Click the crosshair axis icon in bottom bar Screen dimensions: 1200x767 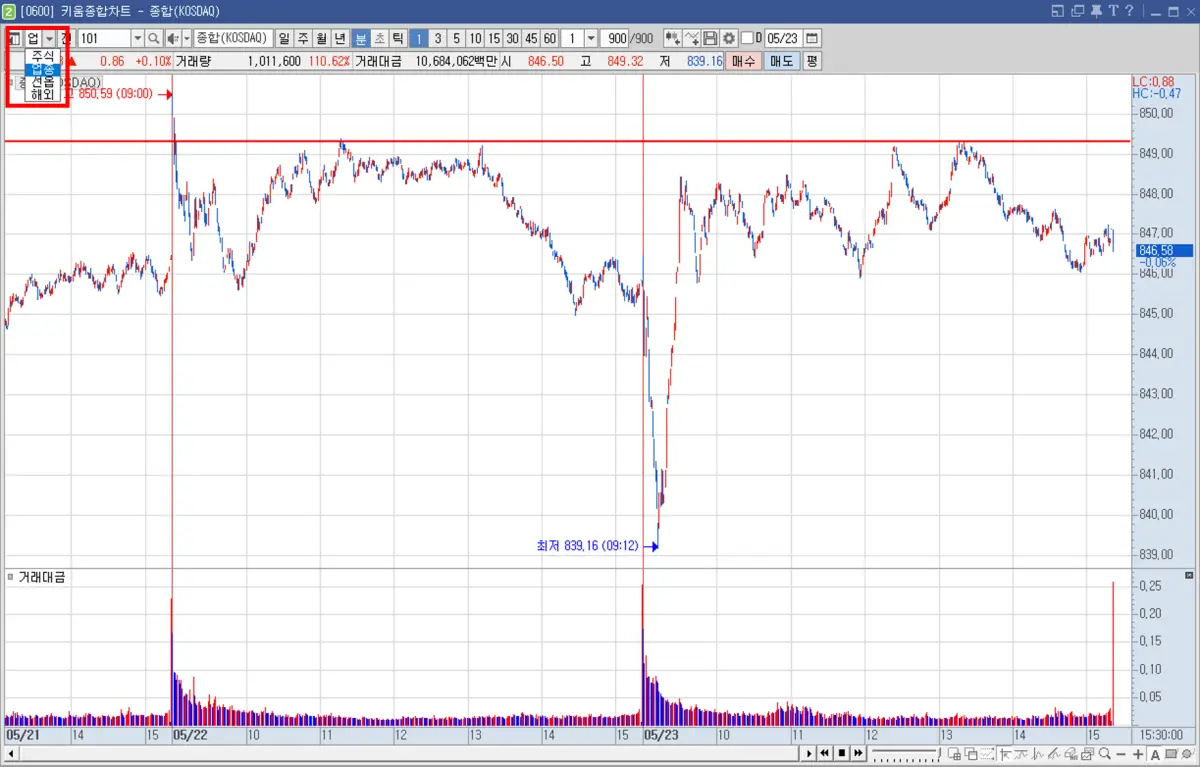tap(1004, 753)
